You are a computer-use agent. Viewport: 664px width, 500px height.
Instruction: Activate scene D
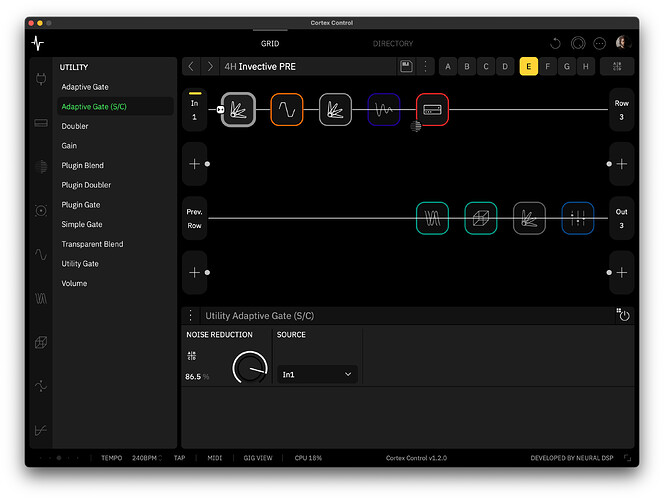point(505,66)
